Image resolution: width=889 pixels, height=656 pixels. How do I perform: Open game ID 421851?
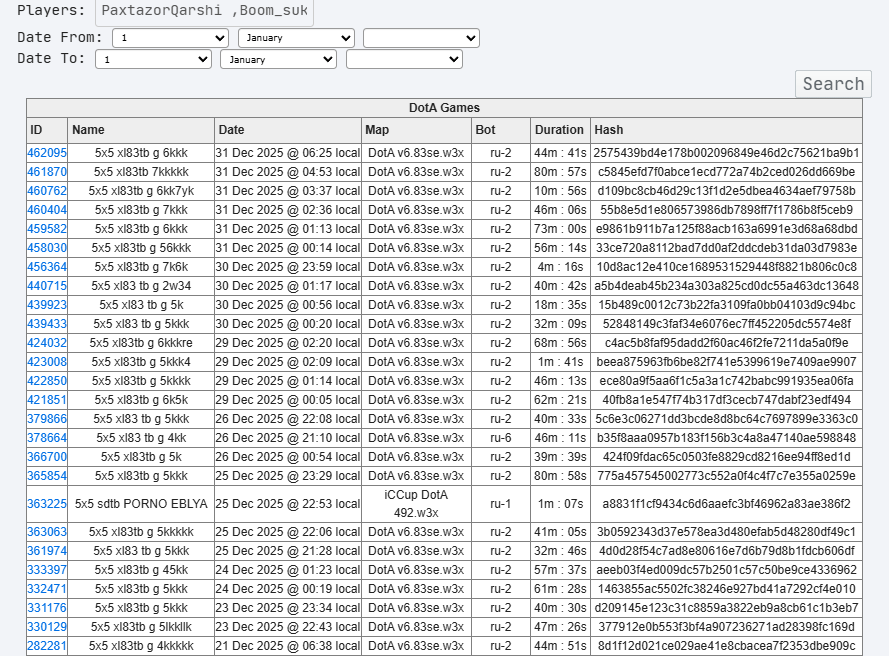[47, 400]
